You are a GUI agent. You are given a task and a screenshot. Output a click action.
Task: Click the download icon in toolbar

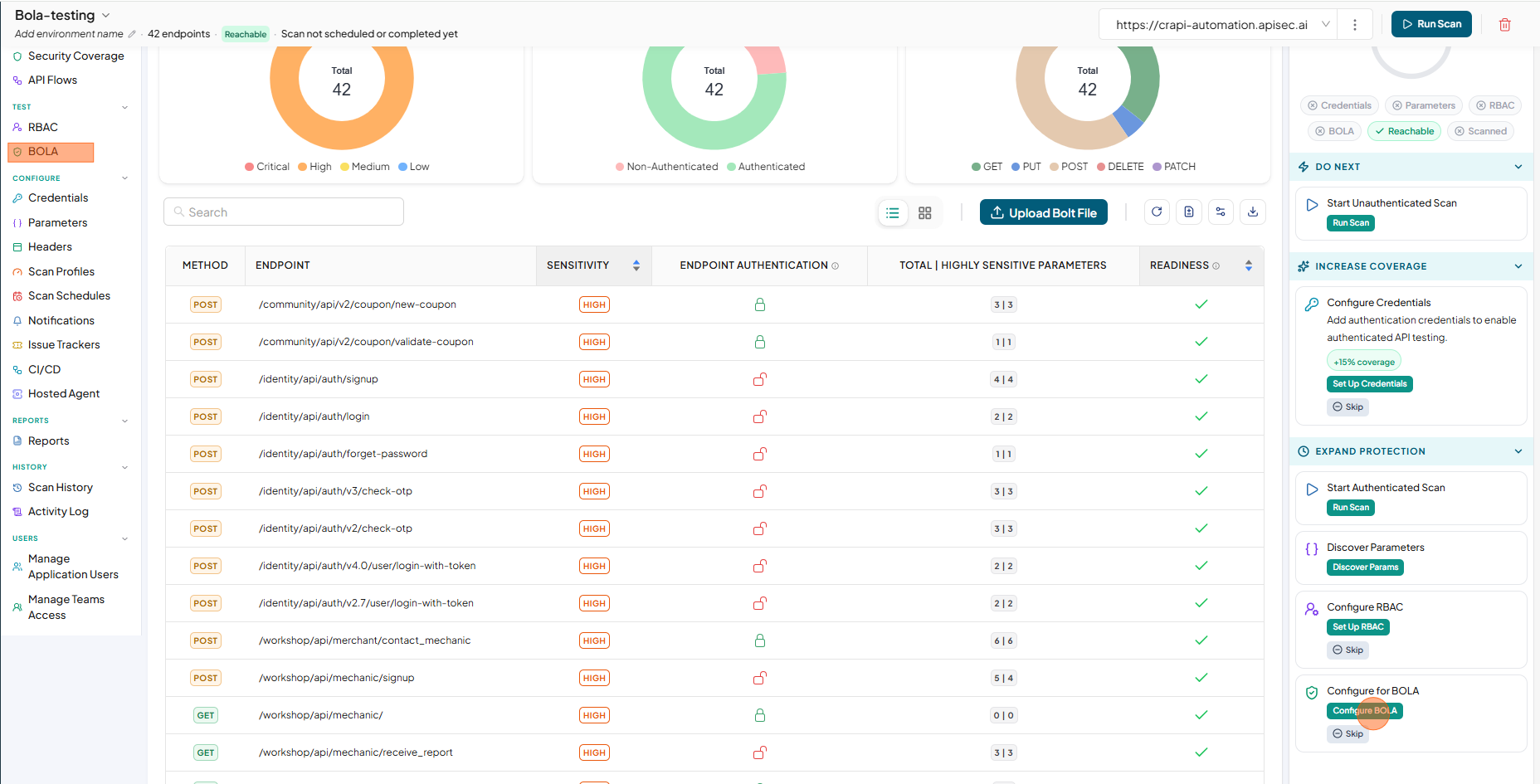coord(1253,212)
